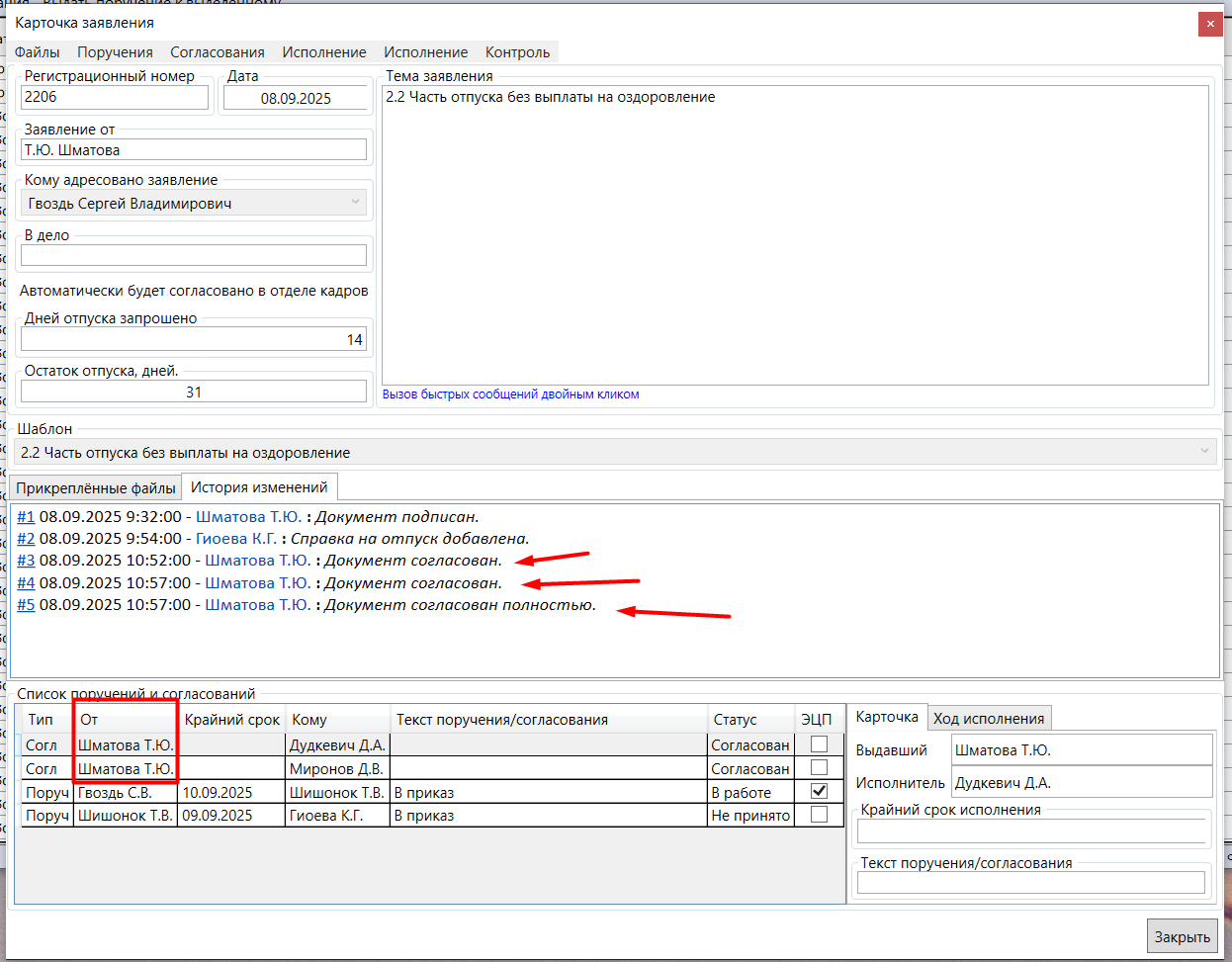Switch to the Ход исполнения tab
This screenshot has height=962, width=1232.
tap(989, 719)
